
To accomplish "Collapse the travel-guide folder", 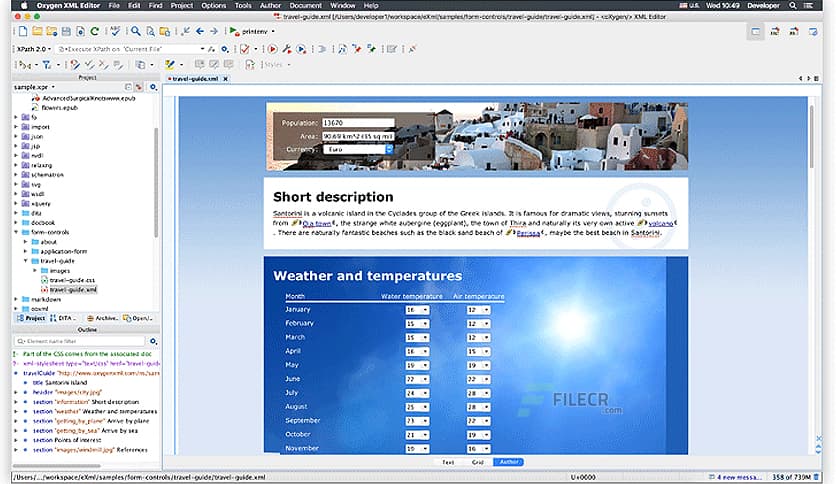I will [26, 261].
